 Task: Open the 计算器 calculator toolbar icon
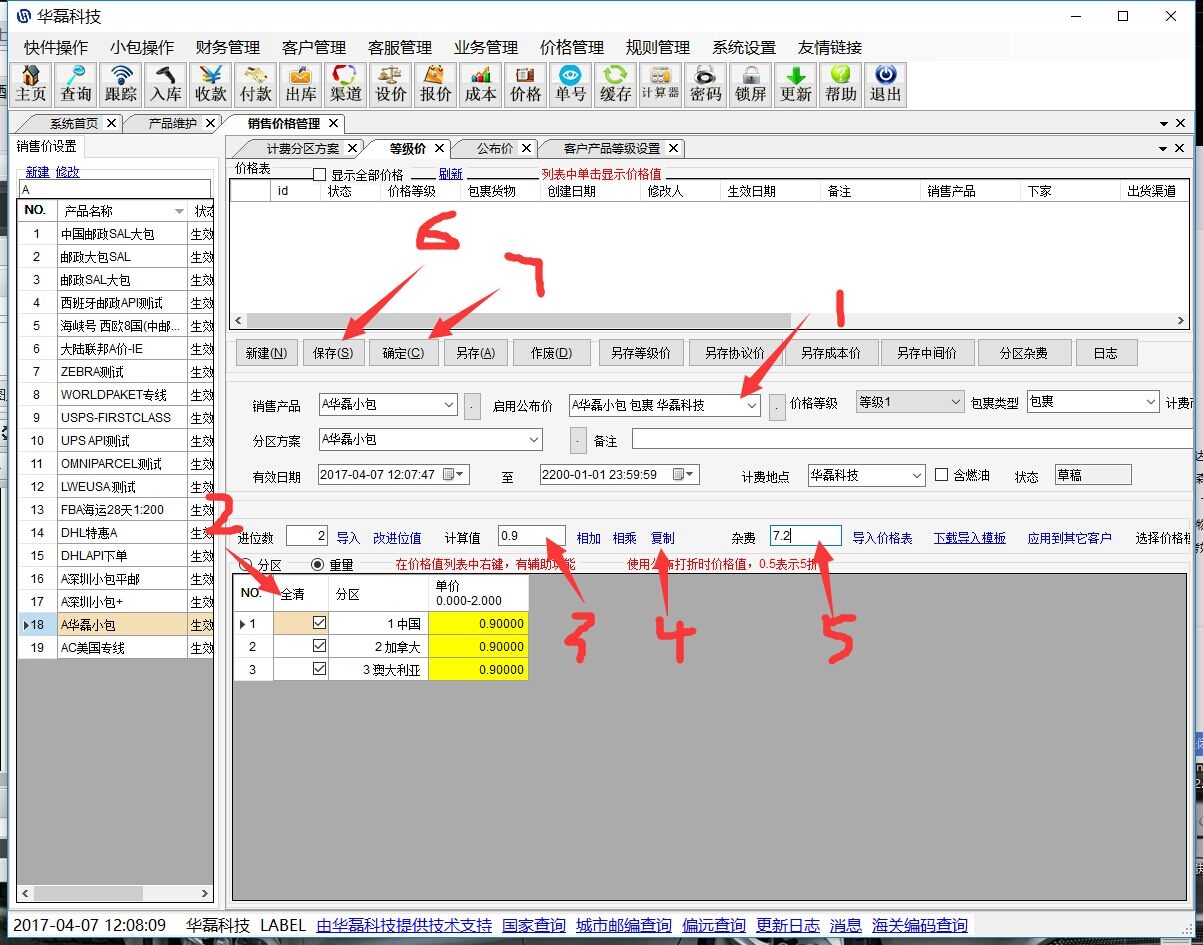tap(660, 83)
